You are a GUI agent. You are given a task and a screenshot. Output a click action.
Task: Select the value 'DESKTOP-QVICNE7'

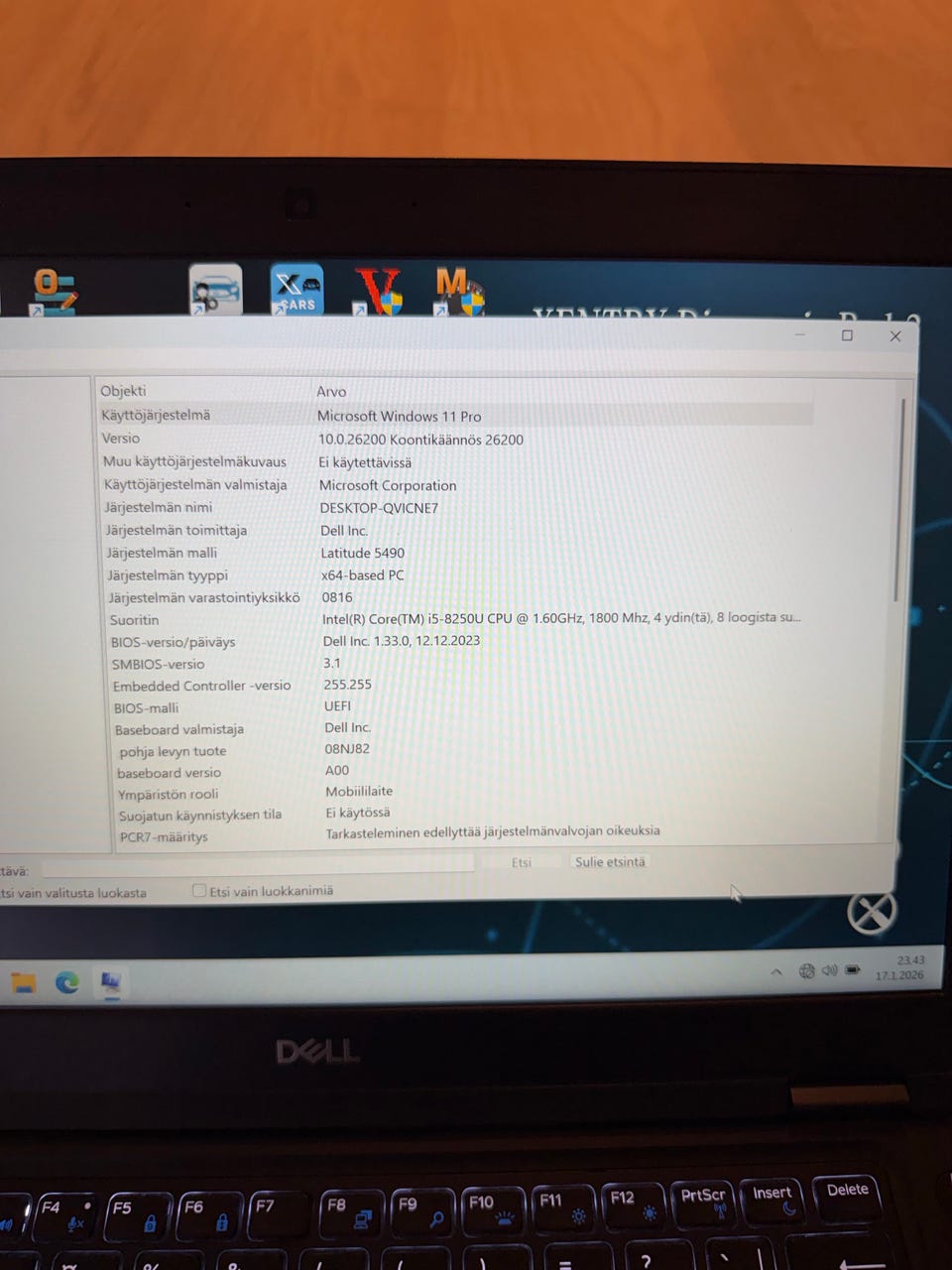(379, 508)
